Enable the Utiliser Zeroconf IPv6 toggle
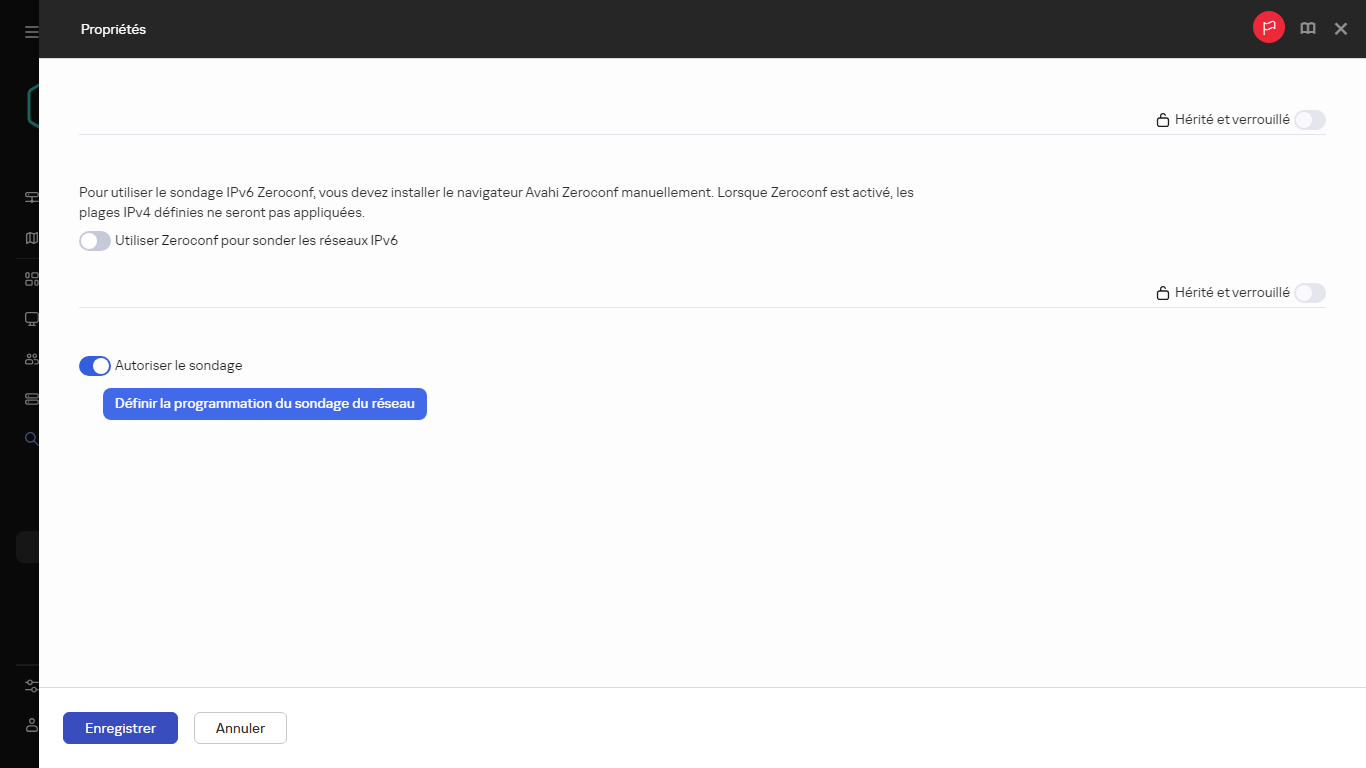This screenshot has height=768, width=1366. [x=95, y=241]
